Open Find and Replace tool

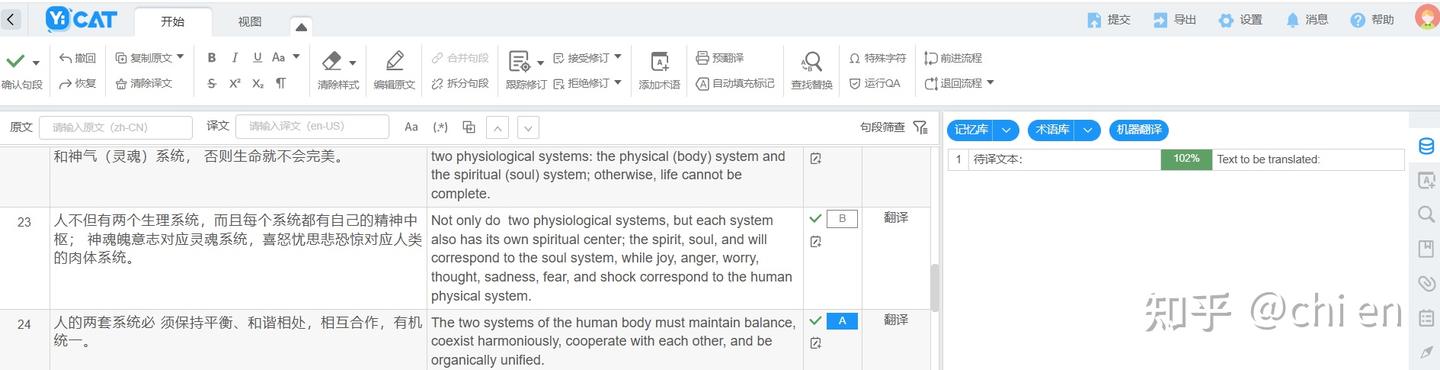811,70
